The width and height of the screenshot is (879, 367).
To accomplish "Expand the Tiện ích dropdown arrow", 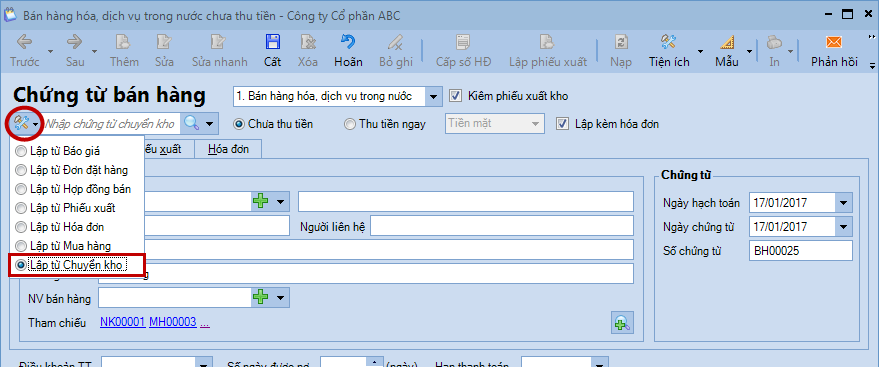I will pyautogui.click(x=701, y=52).
